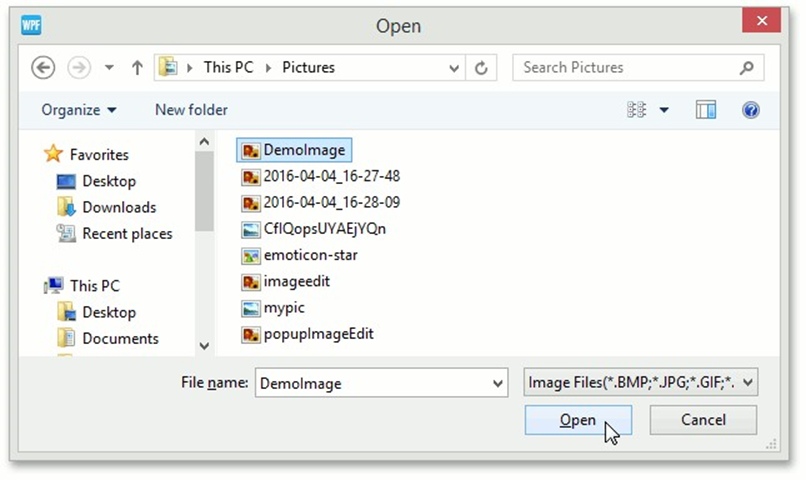The image size is (806, 480).
Task: Select 'This PC' in address breadcrumb
Action: pos(228,67)
